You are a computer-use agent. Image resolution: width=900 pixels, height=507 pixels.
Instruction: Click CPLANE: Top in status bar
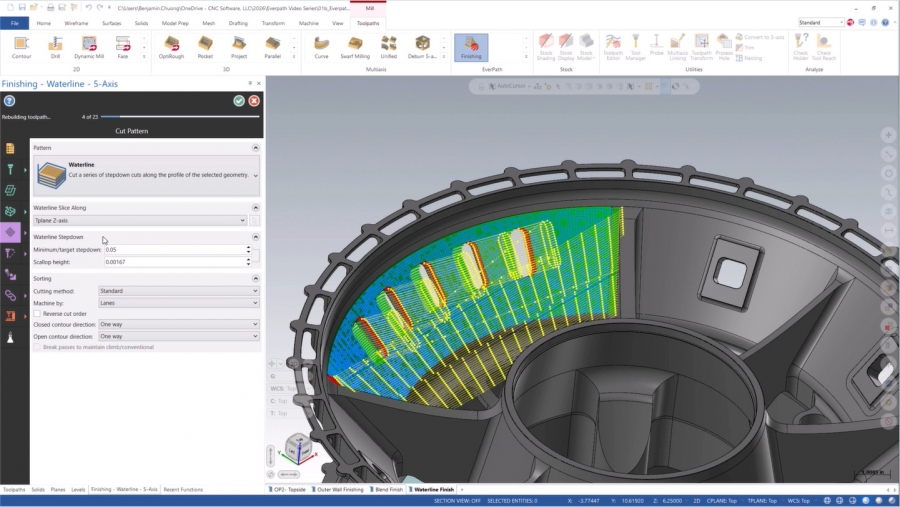[x=722, y=501]
